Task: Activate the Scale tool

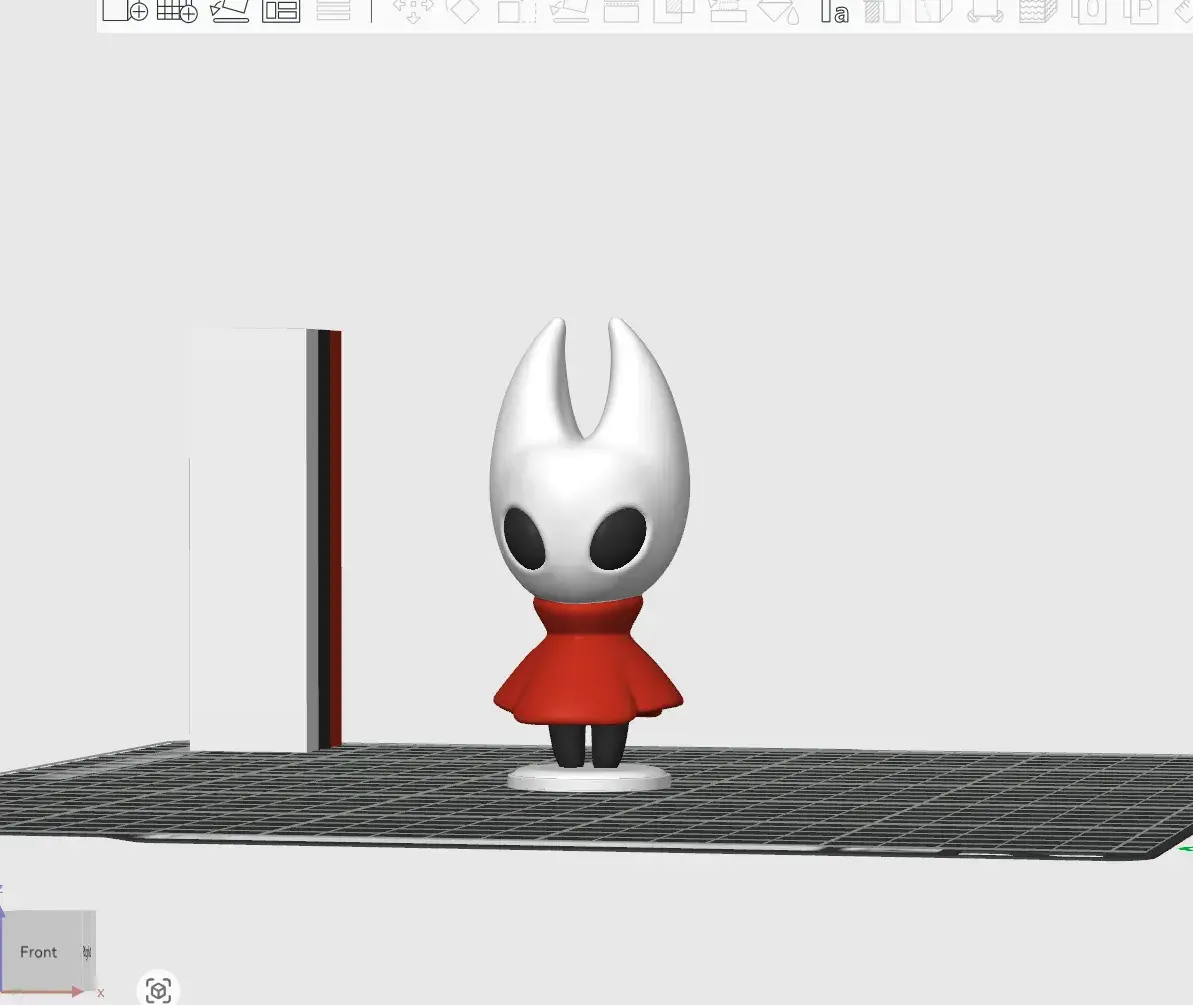Action: 516,13
